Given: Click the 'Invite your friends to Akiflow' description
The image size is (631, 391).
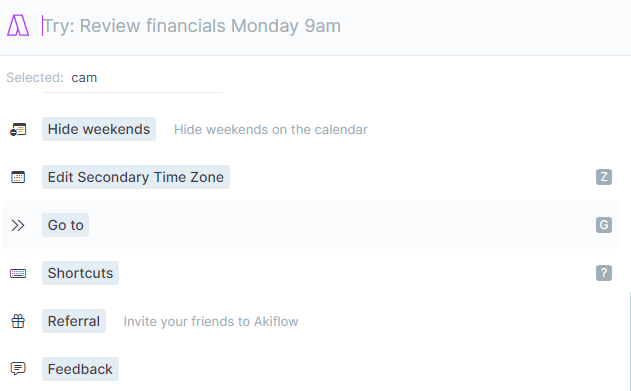Looking at the screenshot, I should [x=211, y=321].
